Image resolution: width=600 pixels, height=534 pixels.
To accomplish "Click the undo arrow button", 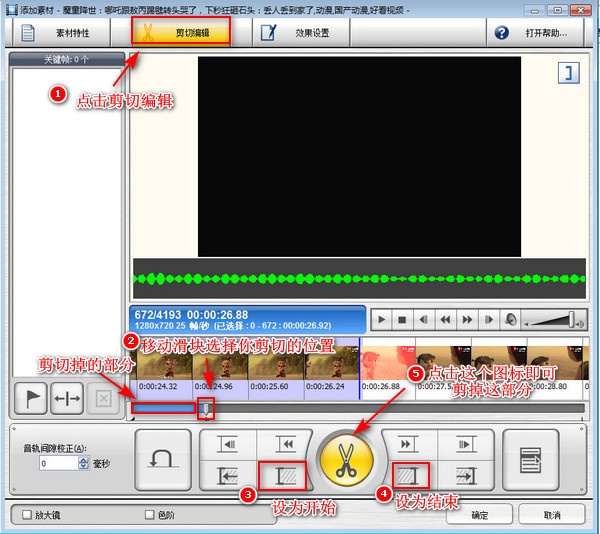I will [x=163, y=459].
